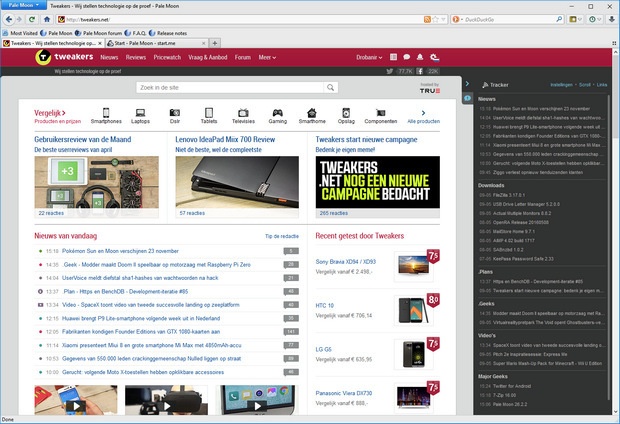The height and width of the screenshot is (424, 620).
Task: Open Twitter for Android in Major Geeks
Action: click(512, 386)
